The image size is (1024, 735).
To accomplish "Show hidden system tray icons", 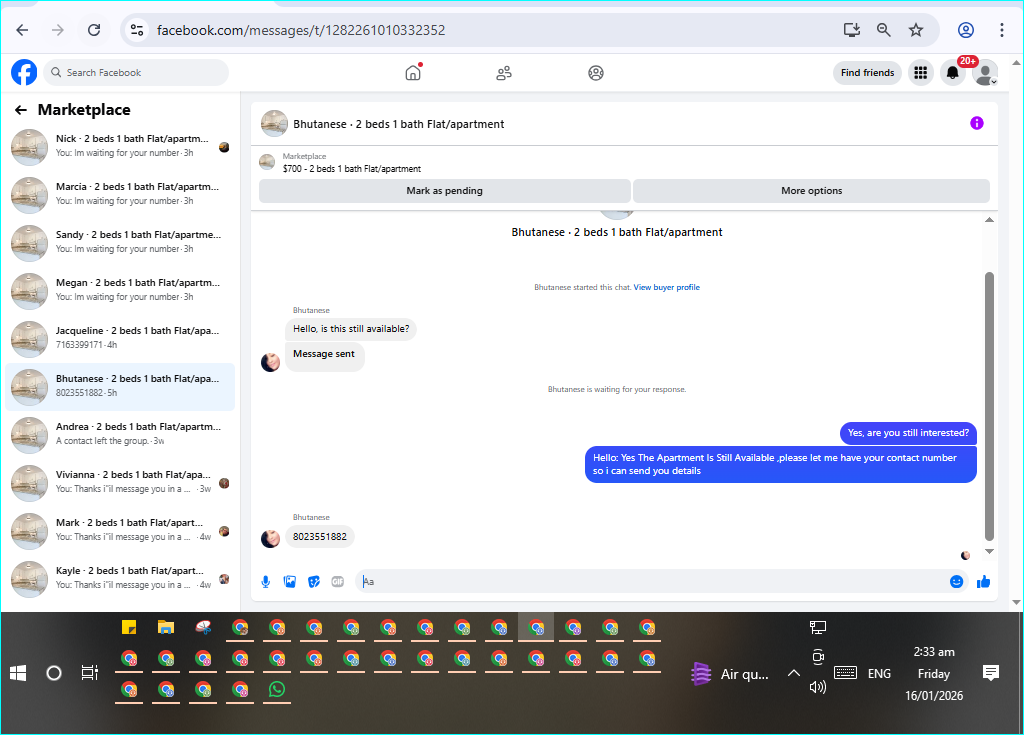I will pos(793,673).
